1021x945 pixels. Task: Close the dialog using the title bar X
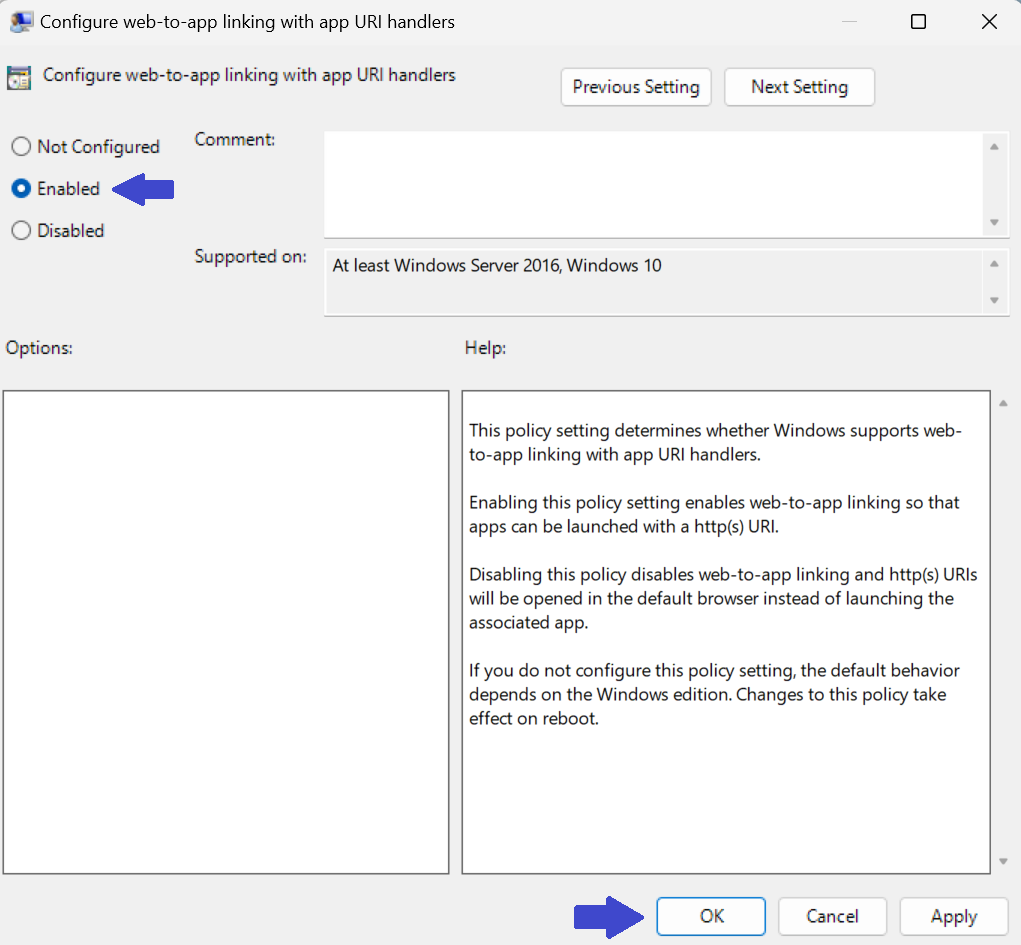[988, 22]
